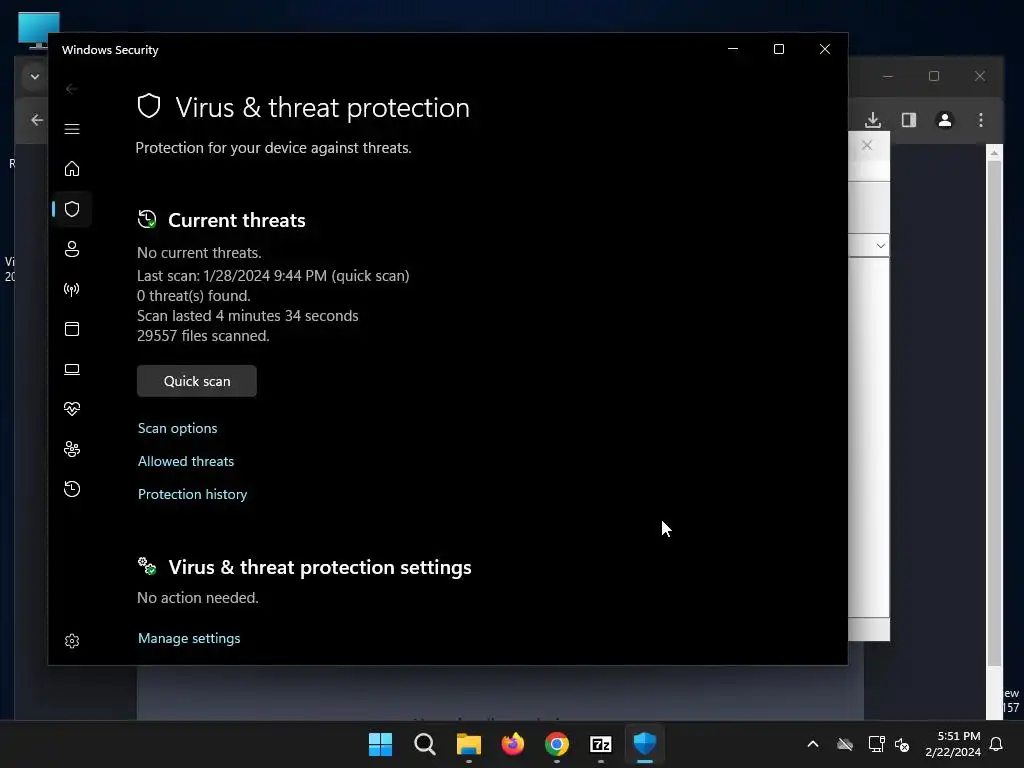This screenshot has width=1024, height=768.
Task: Click the browser window's back arrow
Action: click(37, 120)
